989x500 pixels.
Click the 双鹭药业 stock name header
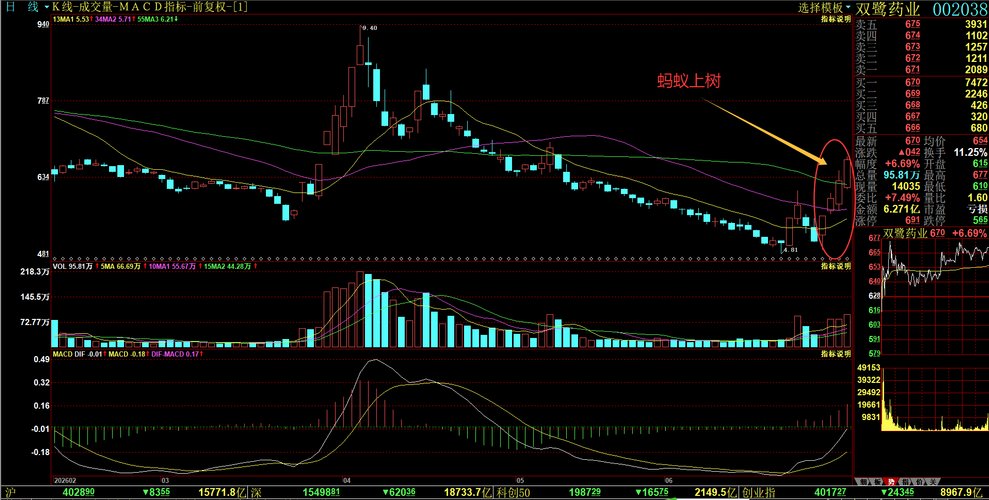(x=887, y=9)
